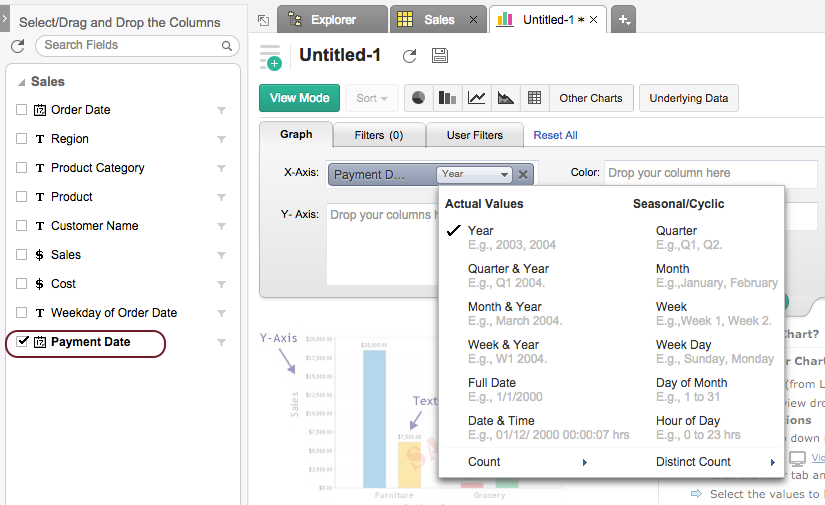The height and width of the screenshot is (505, 825).
Task: Remove Payment Date from the X-Axis
Action: (x=523, y=174)
